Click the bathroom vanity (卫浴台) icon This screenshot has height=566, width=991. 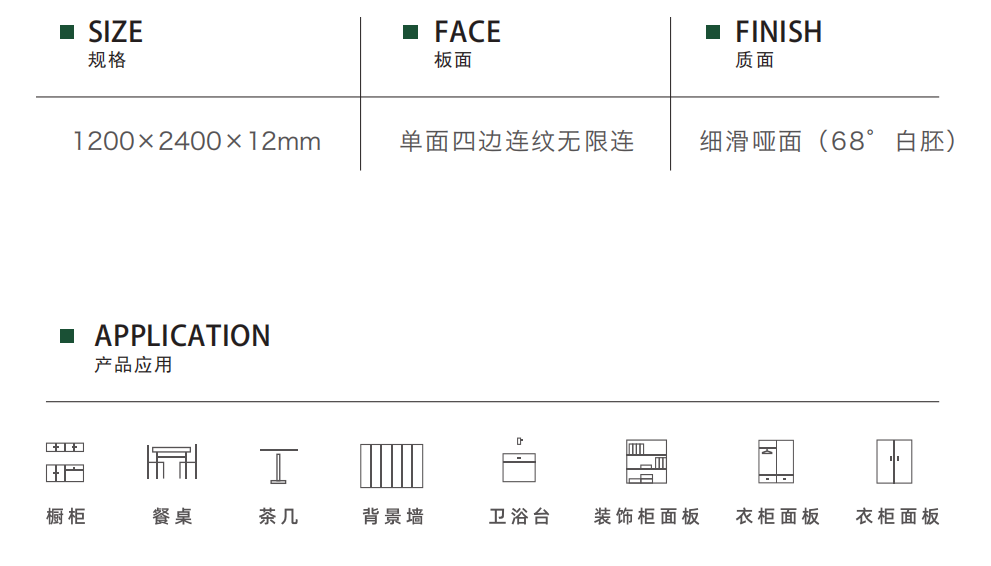519,460
